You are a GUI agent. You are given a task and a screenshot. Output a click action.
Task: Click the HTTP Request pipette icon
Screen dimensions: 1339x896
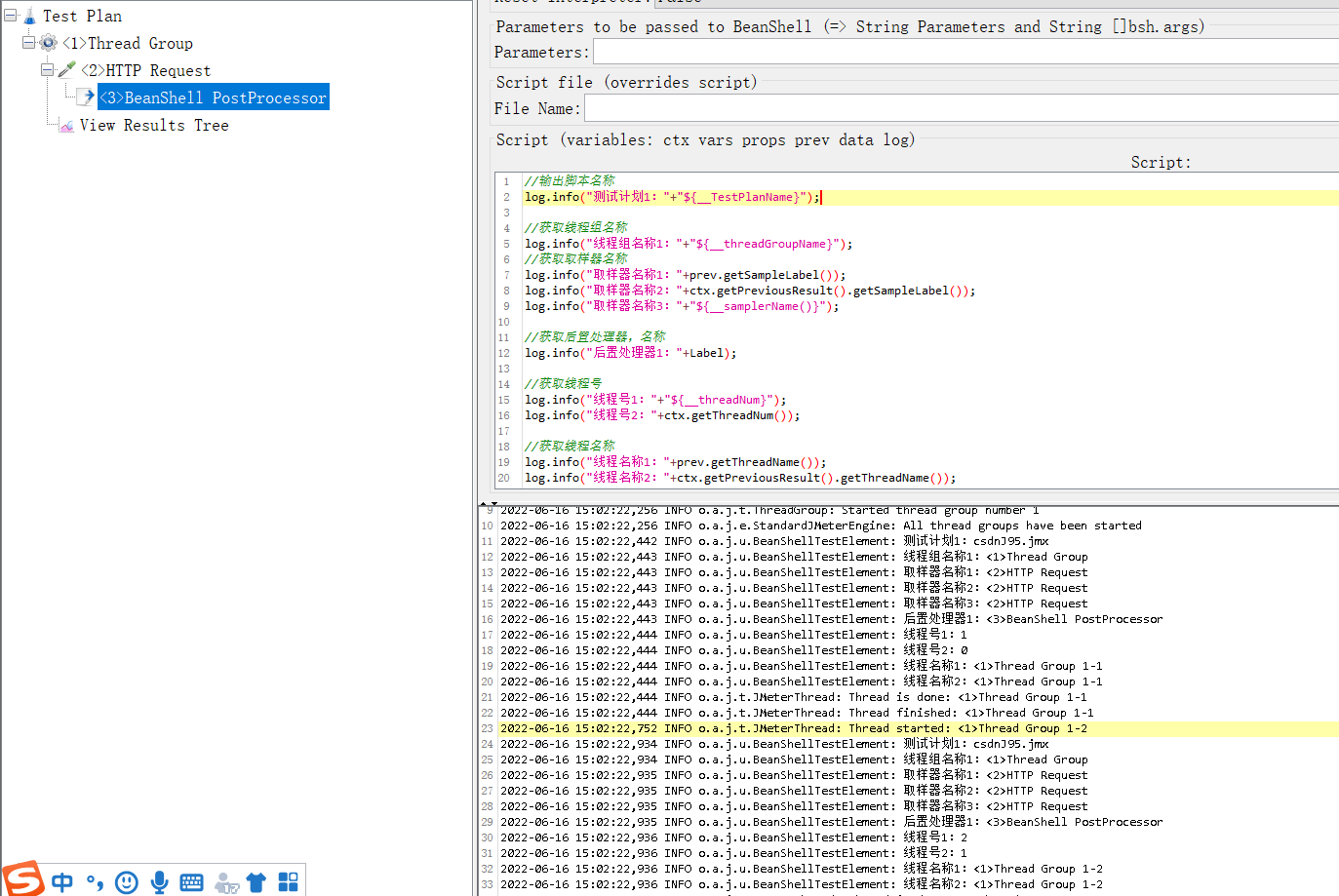(x=66, y=70)
